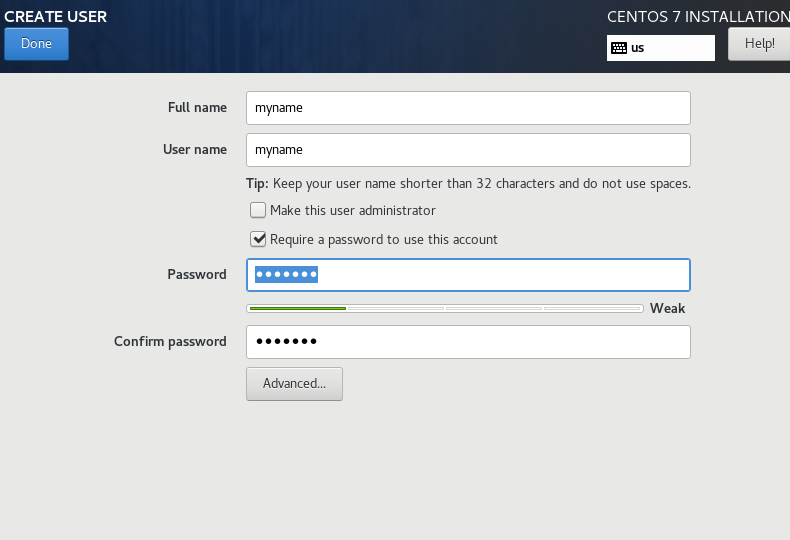Click the CREATE USER heading
The image size is (790, 540).
[55, 17]
